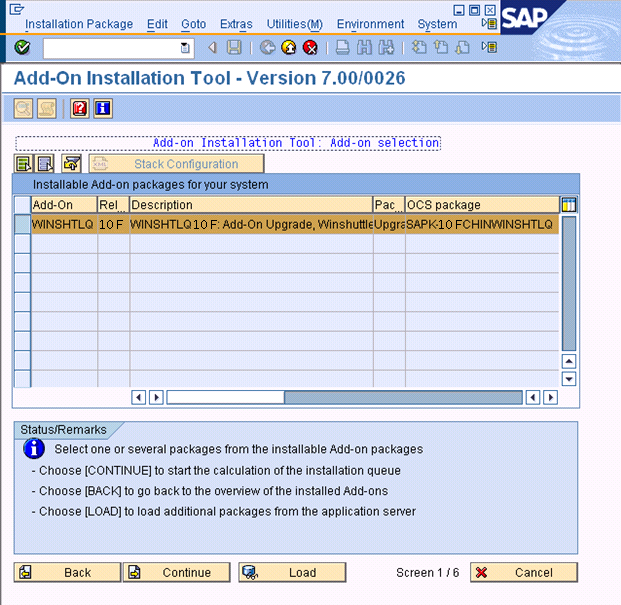Click the red Cancel X toolbar icon
This screenshot has height=605, width=621.
(310, 48)
